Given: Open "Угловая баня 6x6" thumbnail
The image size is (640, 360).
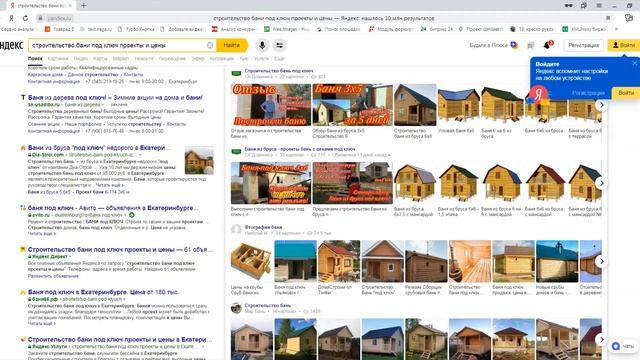Looking at the screenshot, I should 458,105.
